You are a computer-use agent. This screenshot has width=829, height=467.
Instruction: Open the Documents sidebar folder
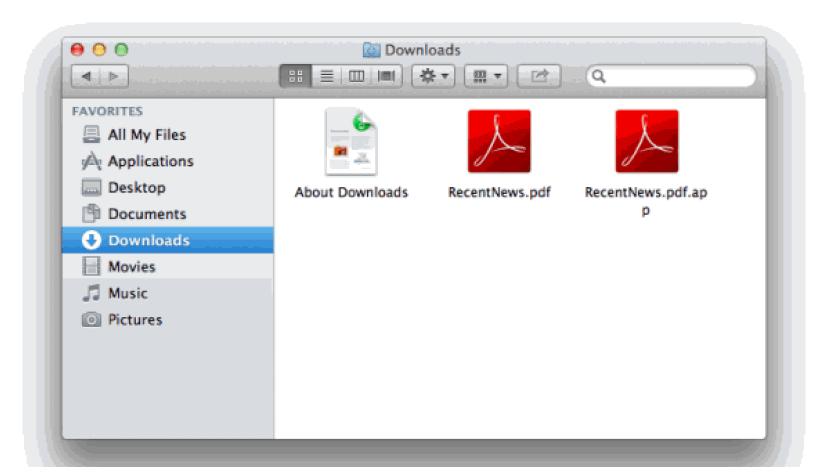pyautogui.click(x=146, y=214)
